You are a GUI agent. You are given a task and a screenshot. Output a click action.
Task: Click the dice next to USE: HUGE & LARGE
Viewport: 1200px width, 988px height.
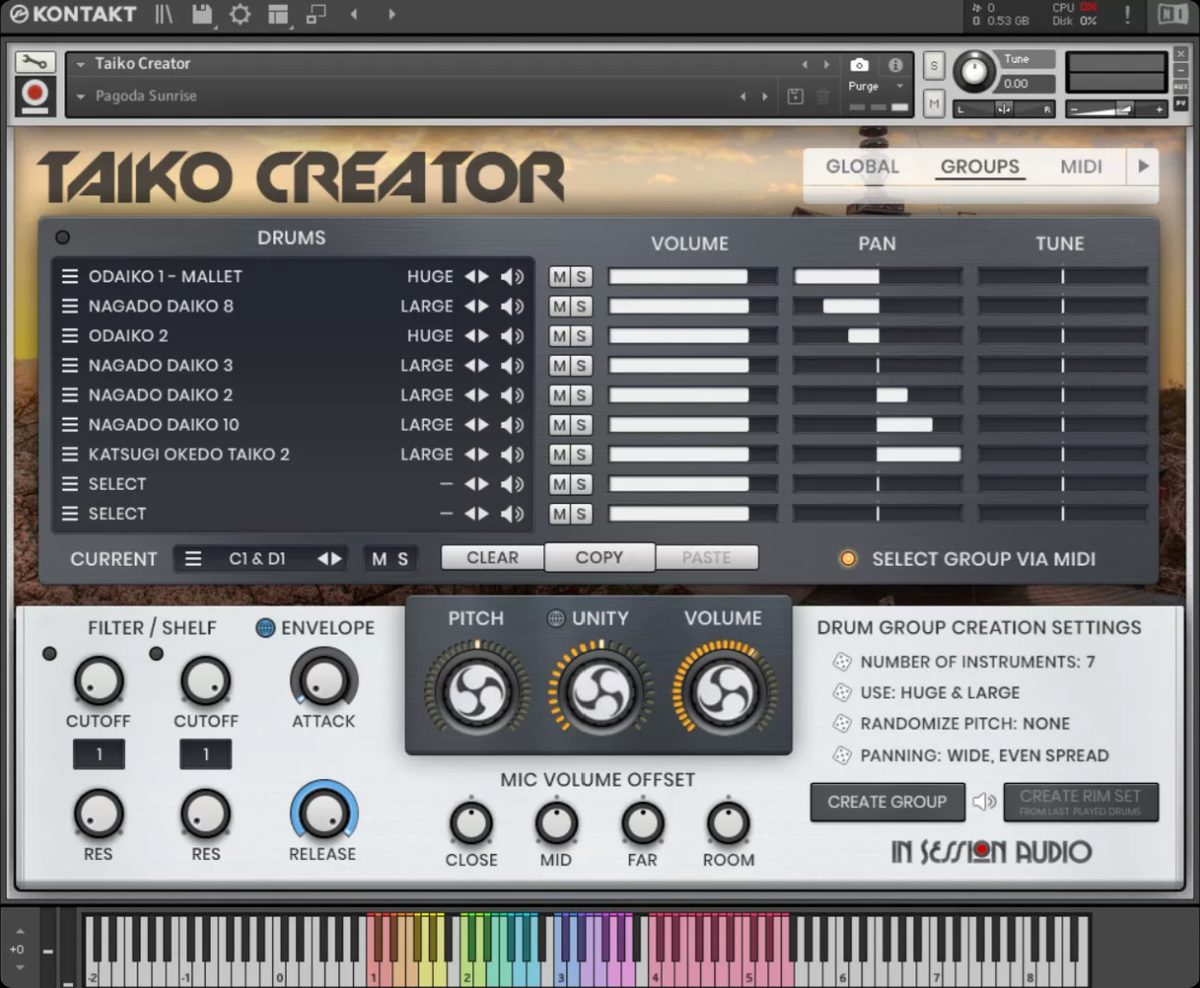click(843, 693)
